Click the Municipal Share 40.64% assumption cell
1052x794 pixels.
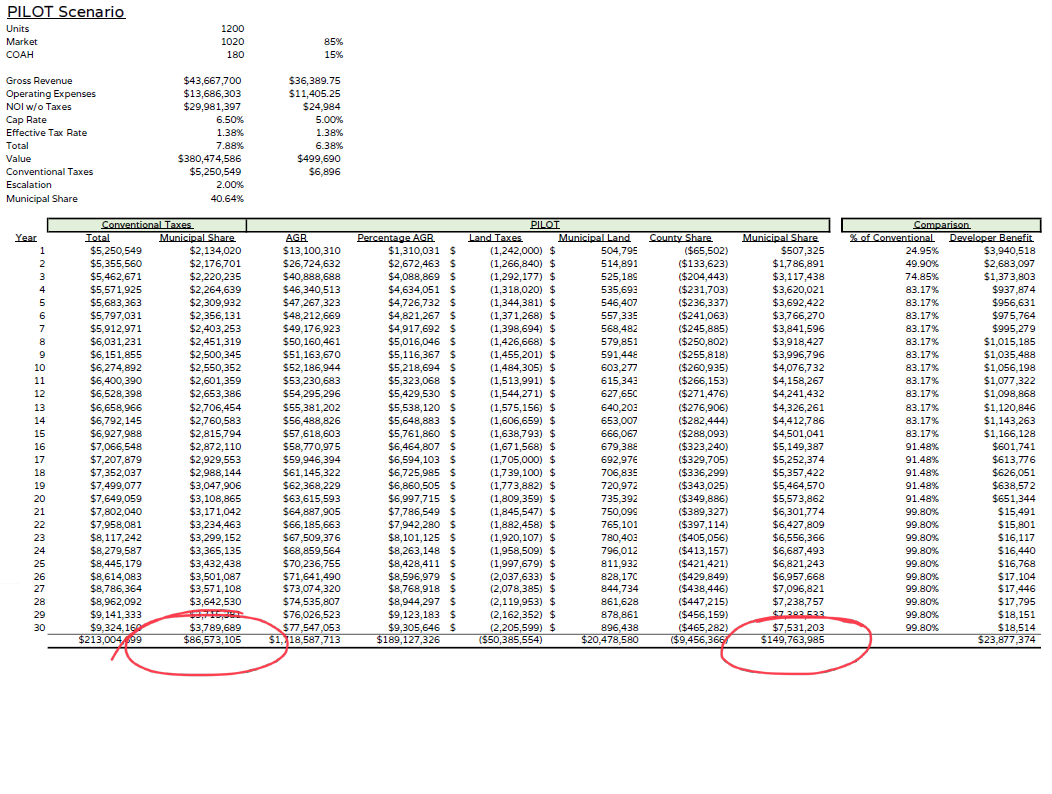[228, 198]
